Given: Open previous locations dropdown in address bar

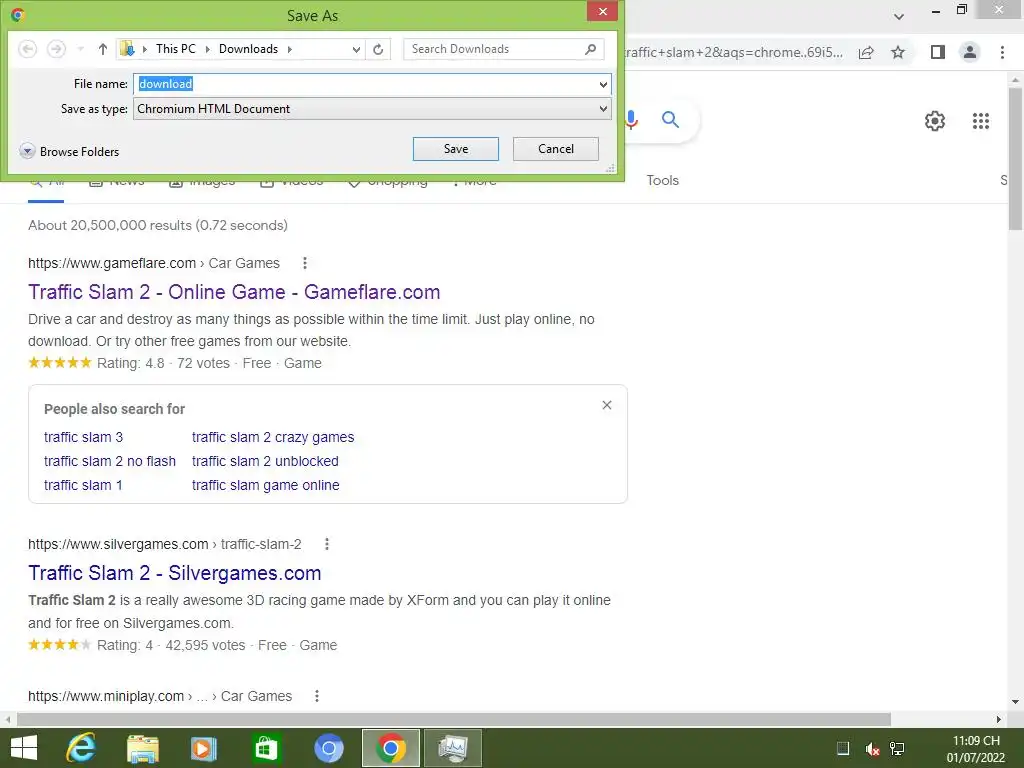Looking at the screenshot, I should 356,49.
